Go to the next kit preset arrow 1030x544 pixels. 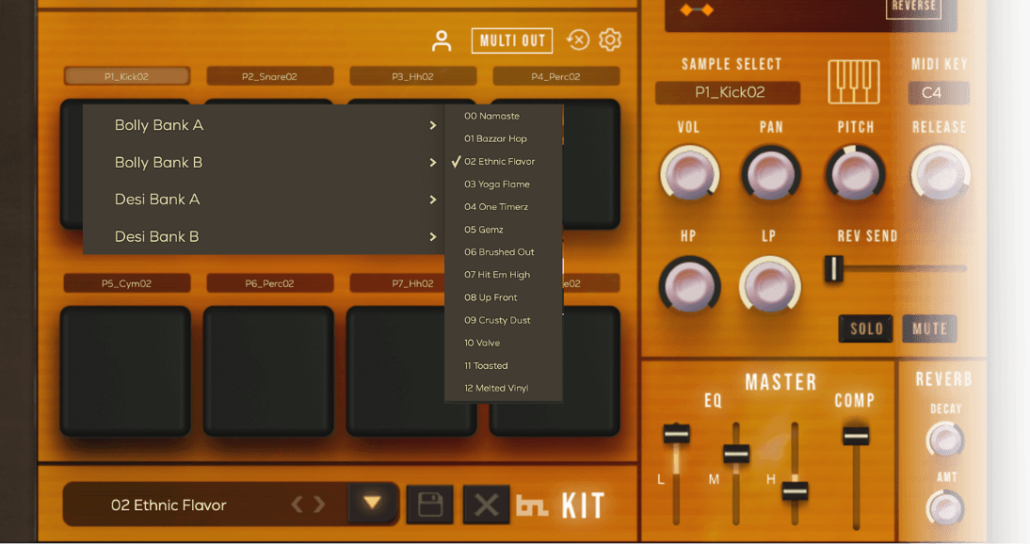click(x=320, y=505)
